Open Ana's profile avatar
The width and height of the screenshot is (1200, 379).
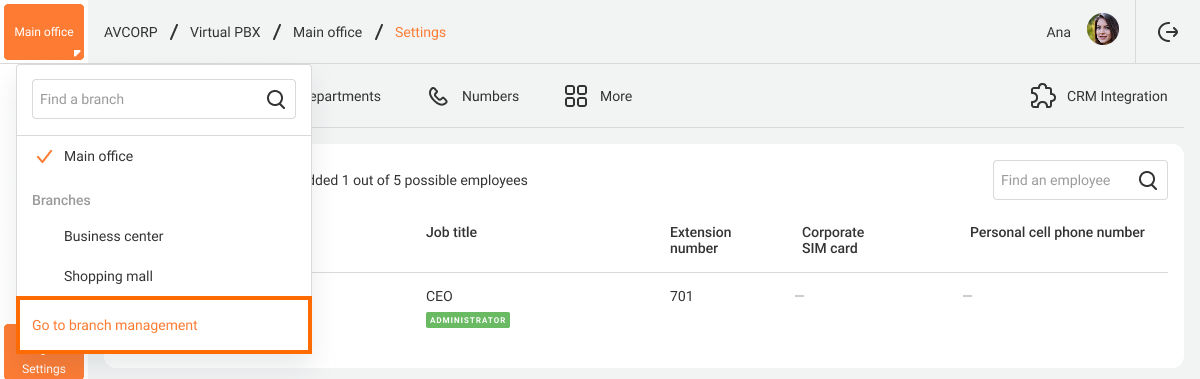[x=1102, y=30]
